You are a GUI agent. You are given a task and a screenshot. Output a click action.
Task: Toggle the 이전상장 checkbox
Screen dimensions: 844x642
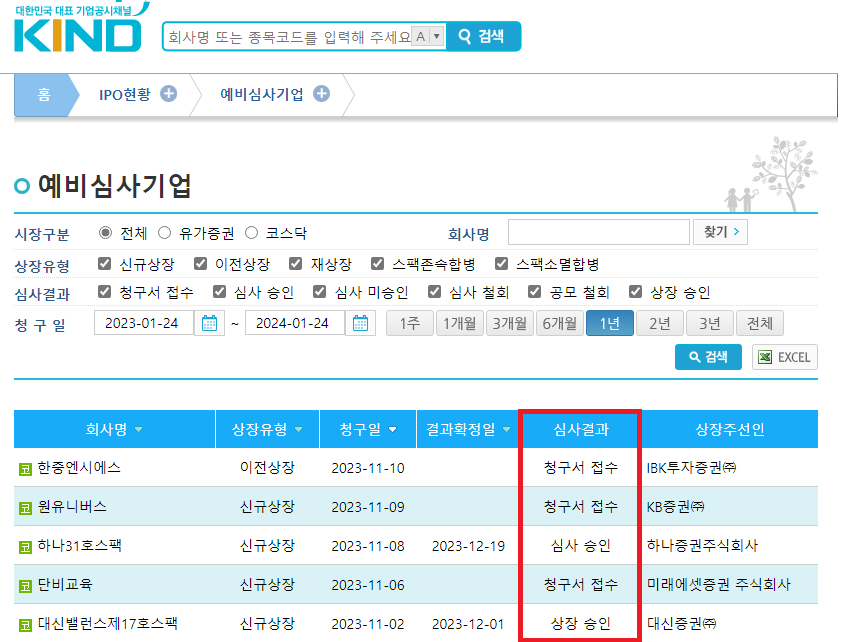200,264
